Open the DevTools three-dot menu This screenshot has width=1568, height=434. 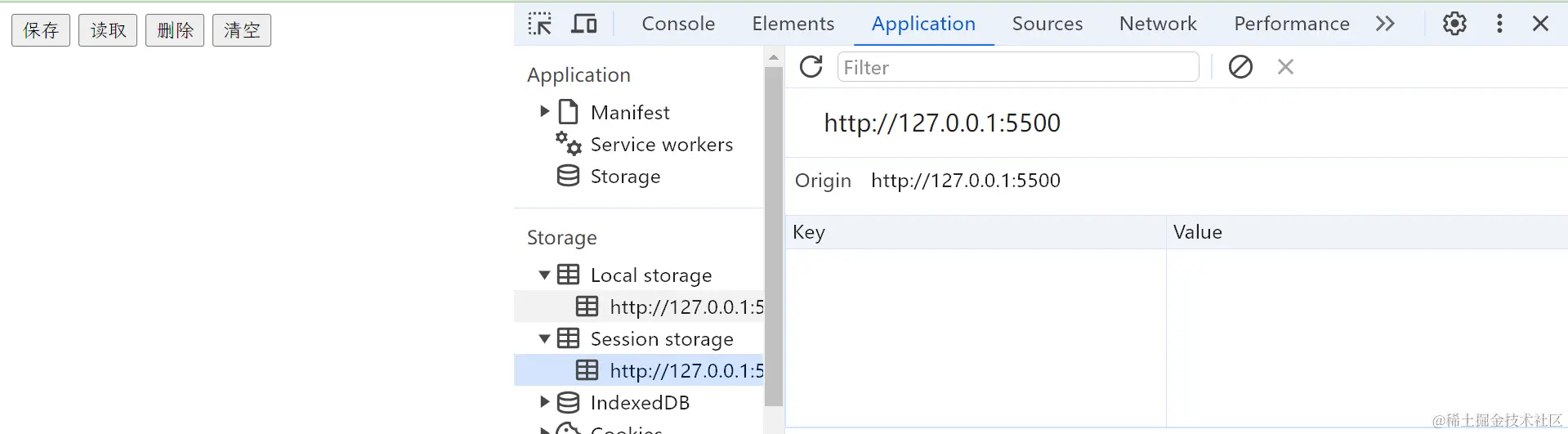[x=1499, y=24]
